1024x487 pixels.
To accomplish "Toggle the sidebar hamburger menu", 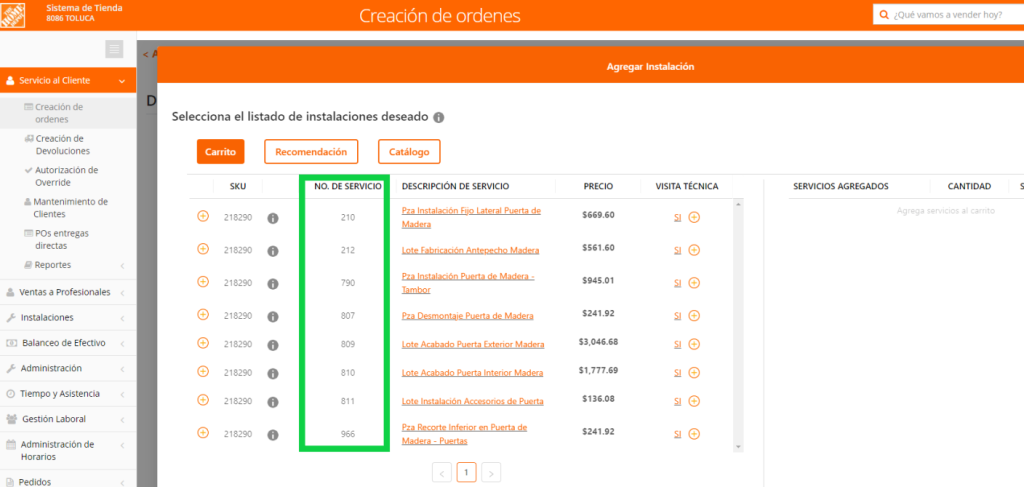I will (114, 49).
